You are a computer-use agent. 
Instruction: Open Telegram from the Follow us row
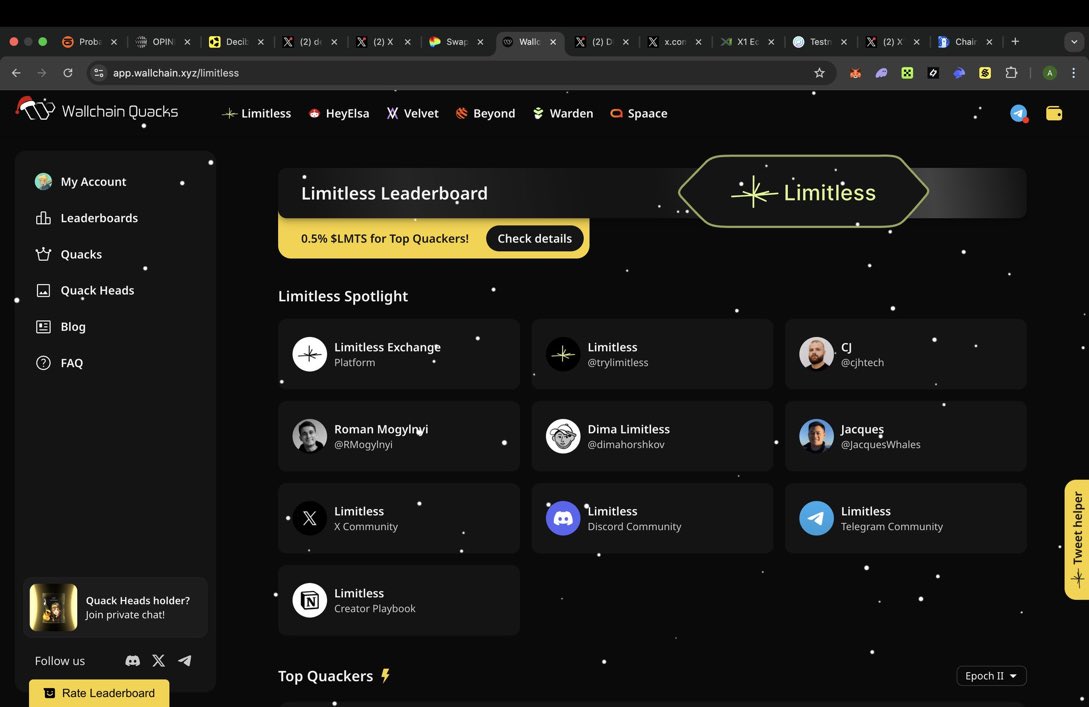tap(185, 660)
